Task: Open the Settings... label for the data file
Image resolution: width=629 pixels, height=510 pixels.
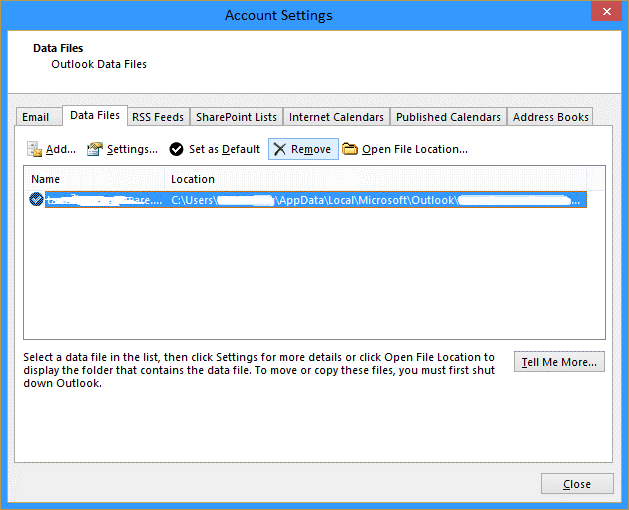Action: 132,149
